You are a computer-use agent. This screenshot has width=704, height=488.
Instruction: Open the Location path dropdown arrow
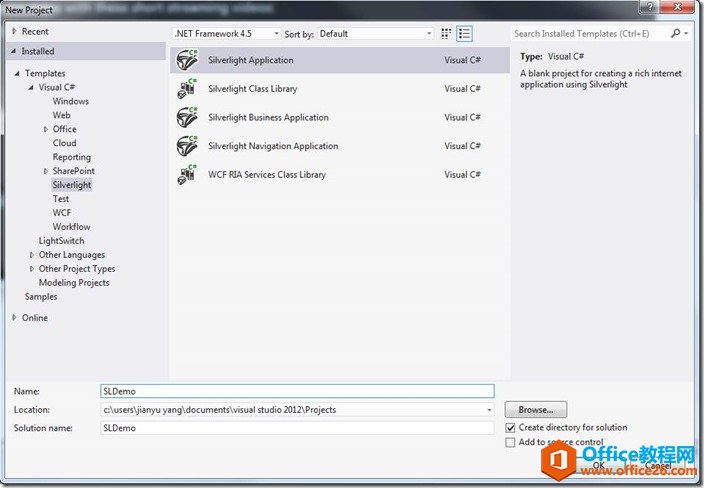(x=489, y=410)
